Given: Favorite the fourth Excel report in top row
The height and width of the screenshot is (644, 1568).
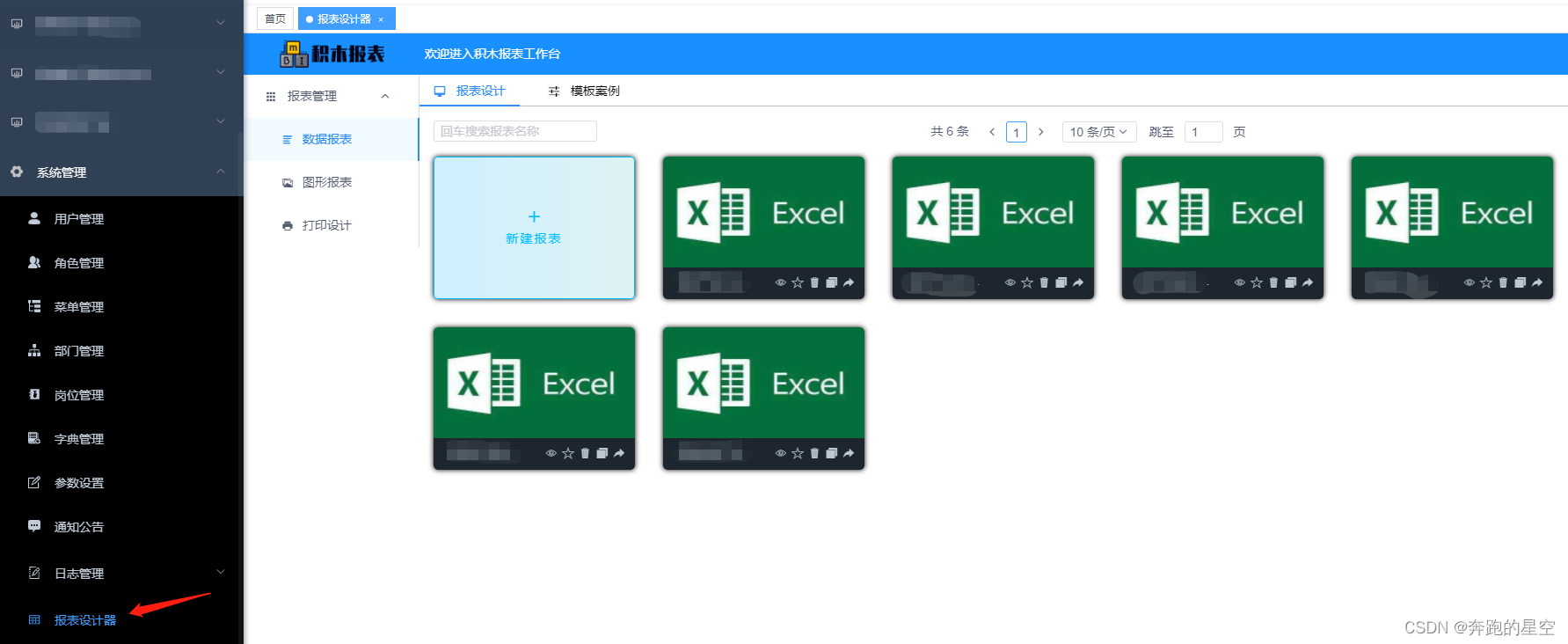Looking at the screenshot, I should tap(1486, 282).
